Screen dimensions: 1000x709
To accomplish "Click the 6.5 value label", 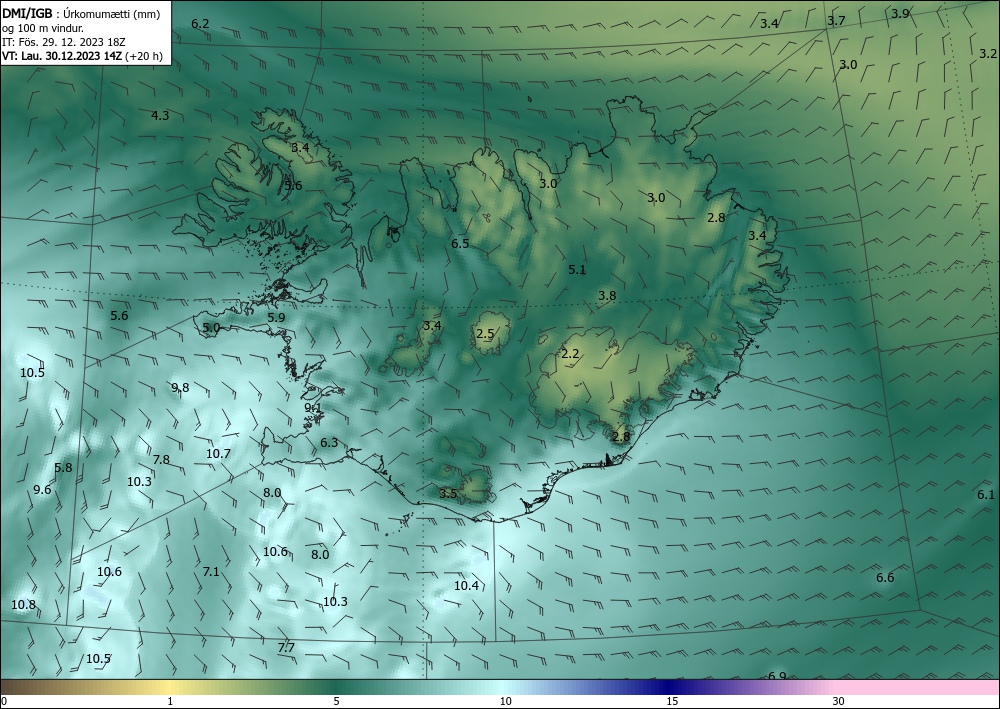I will point(460,244).
